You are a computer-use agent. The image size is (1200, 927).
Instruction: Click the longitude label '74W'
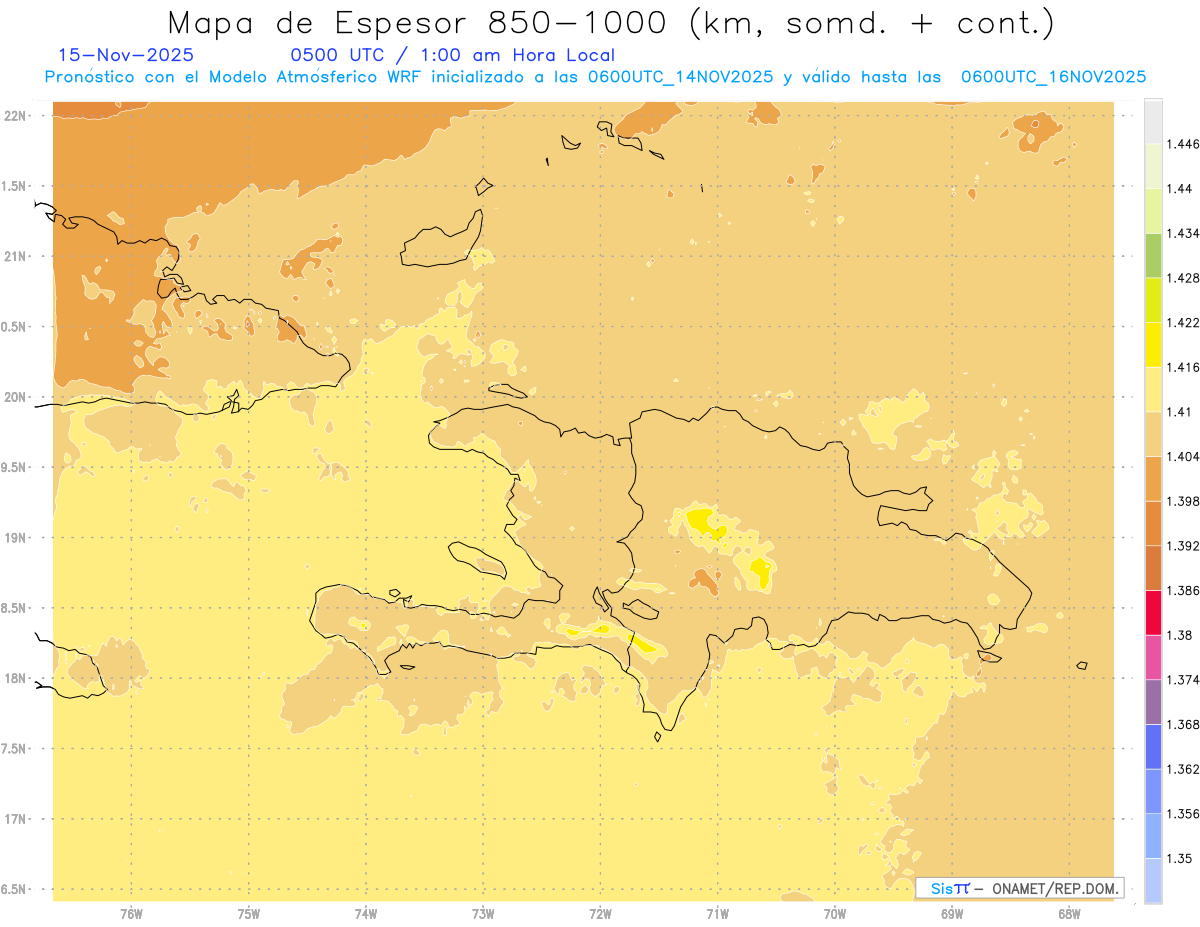(366, 914)
